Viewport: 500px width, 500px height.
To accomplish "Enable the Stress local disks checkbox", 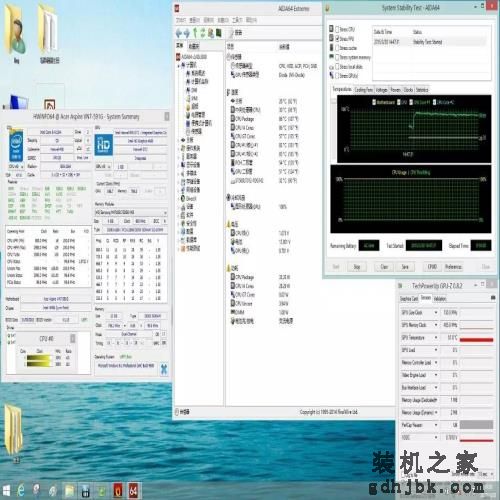I will click(337, 67).
